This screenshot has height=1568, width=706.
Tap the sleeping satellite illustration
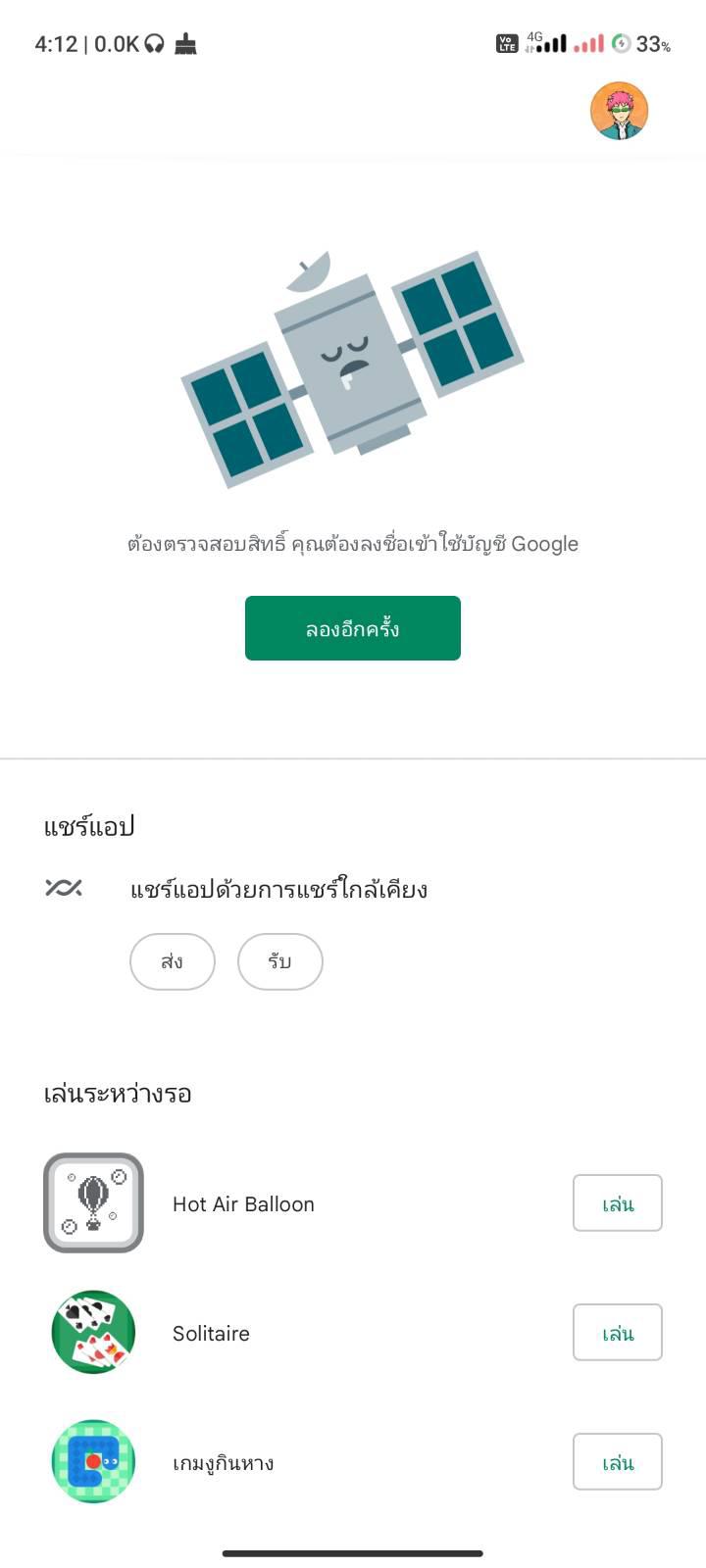(x=352, y=367)
